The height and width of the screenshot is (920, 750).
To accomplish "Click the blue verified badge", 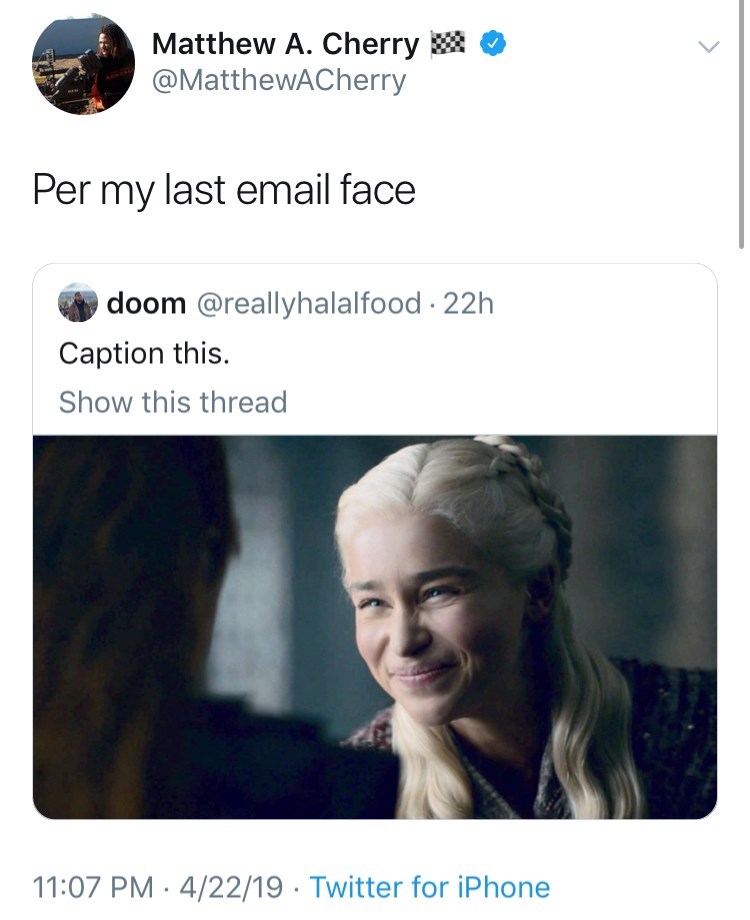I will tap(493, 44).
